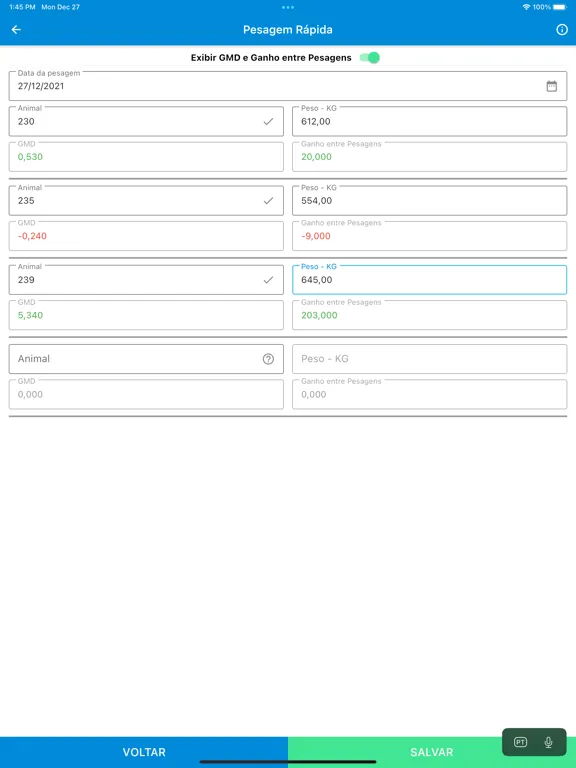Screen dimensions: 576x768
Task: Tap Exibir GMD e Ganho entre Pesagens label
Action: [x=271, y=58]
